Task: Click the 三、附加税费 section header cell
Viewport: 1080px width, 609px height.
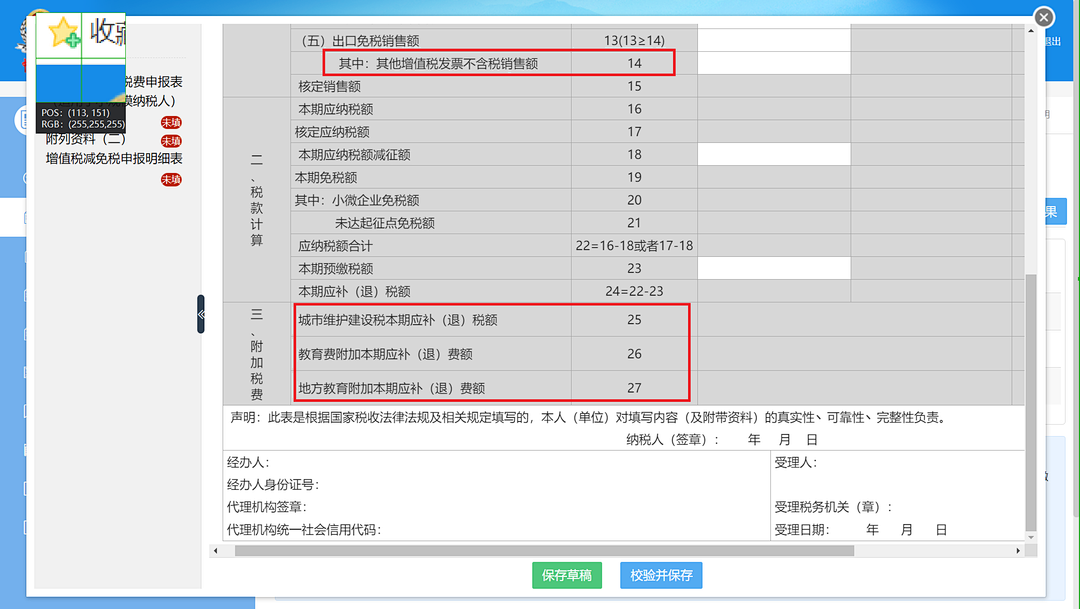Action: click(x=257, y=354)
